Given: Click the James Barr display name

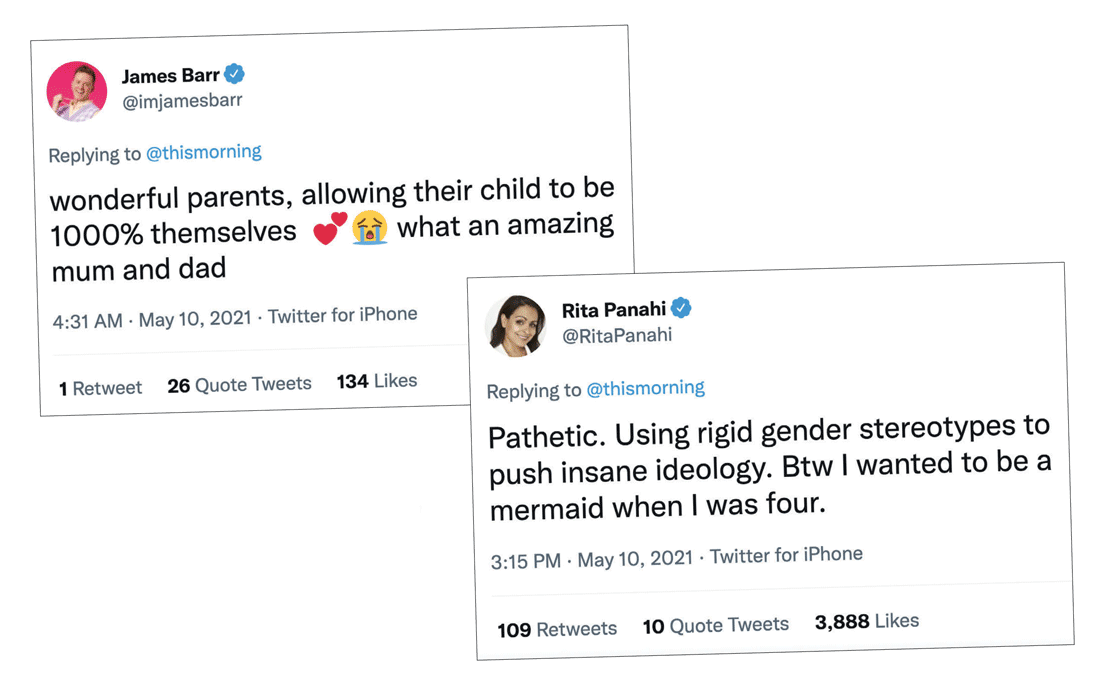Looking at the screenshot, I should pos(170,76).
